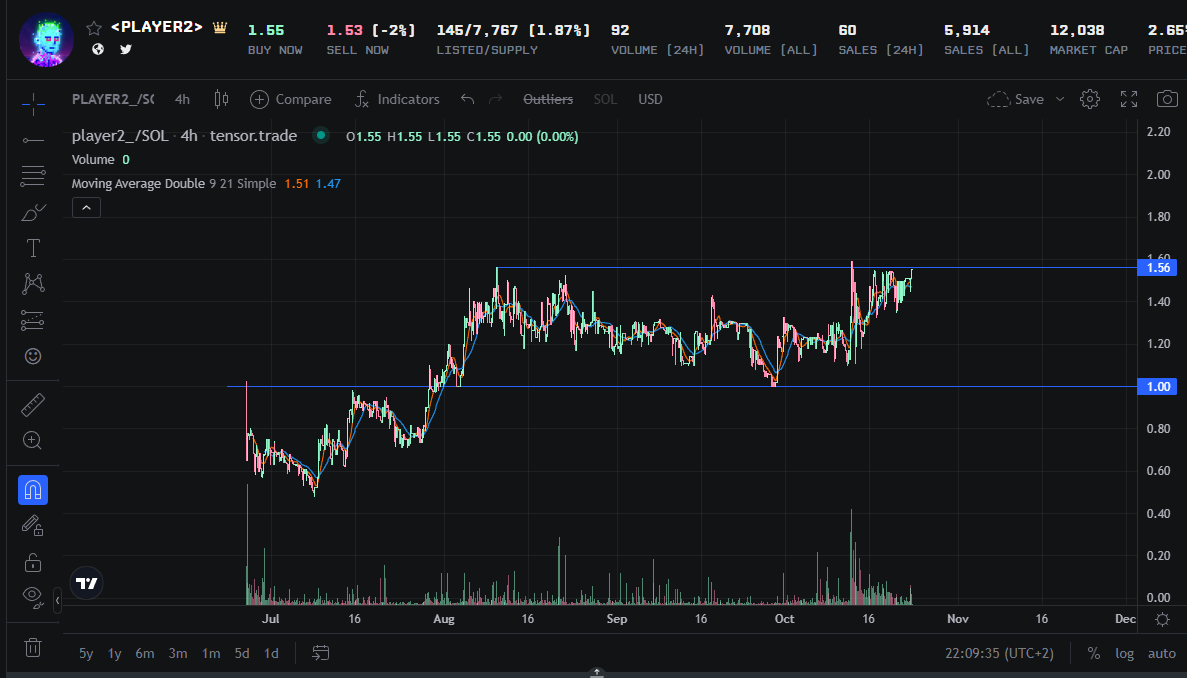This screenshot has height=678, width=1187.
Task: Set time range to 1m
Action: (210, 653)
